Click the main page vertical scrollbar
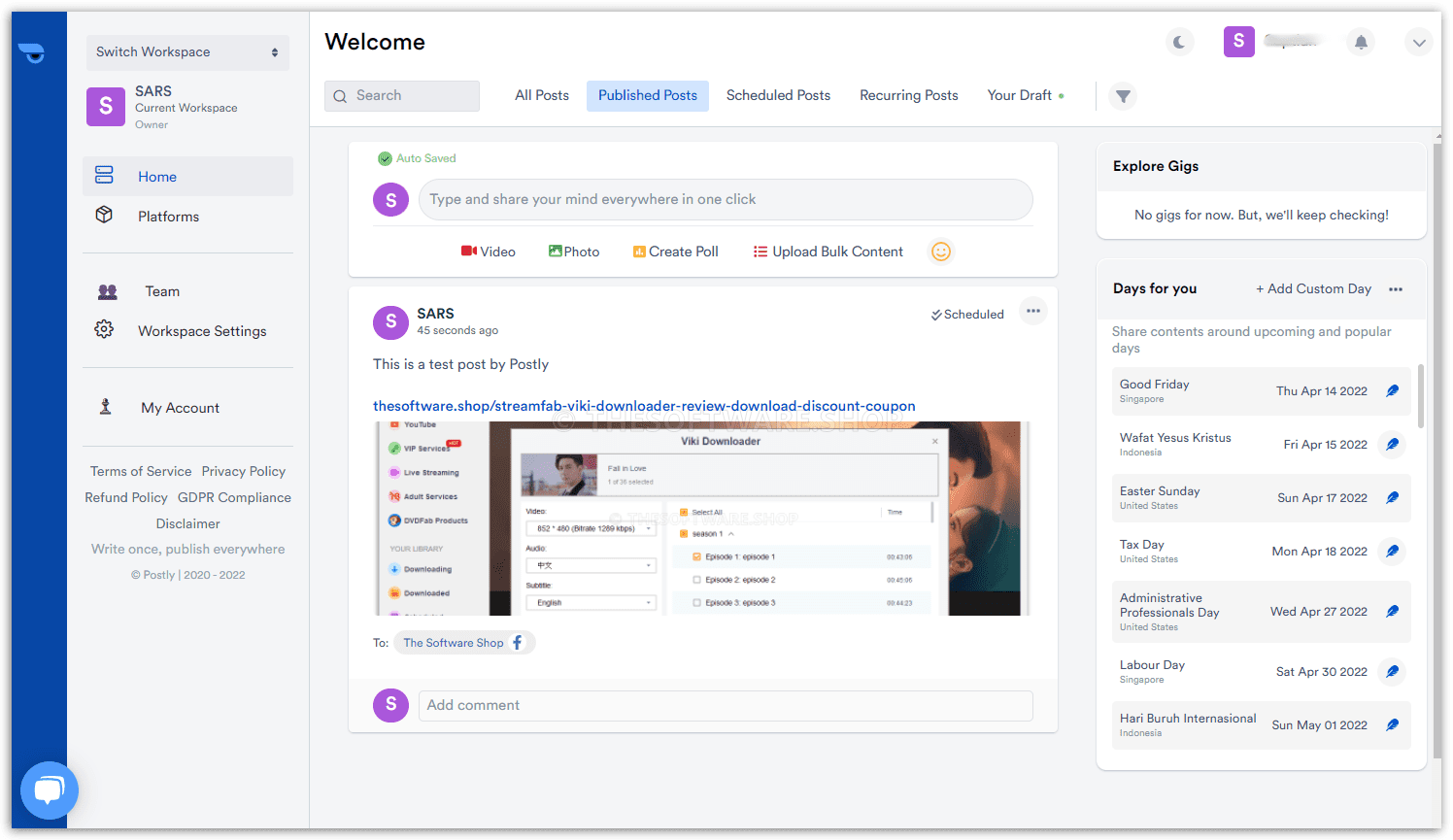The width and height of the screenshot is (1453, 840). click(1437, 451)
